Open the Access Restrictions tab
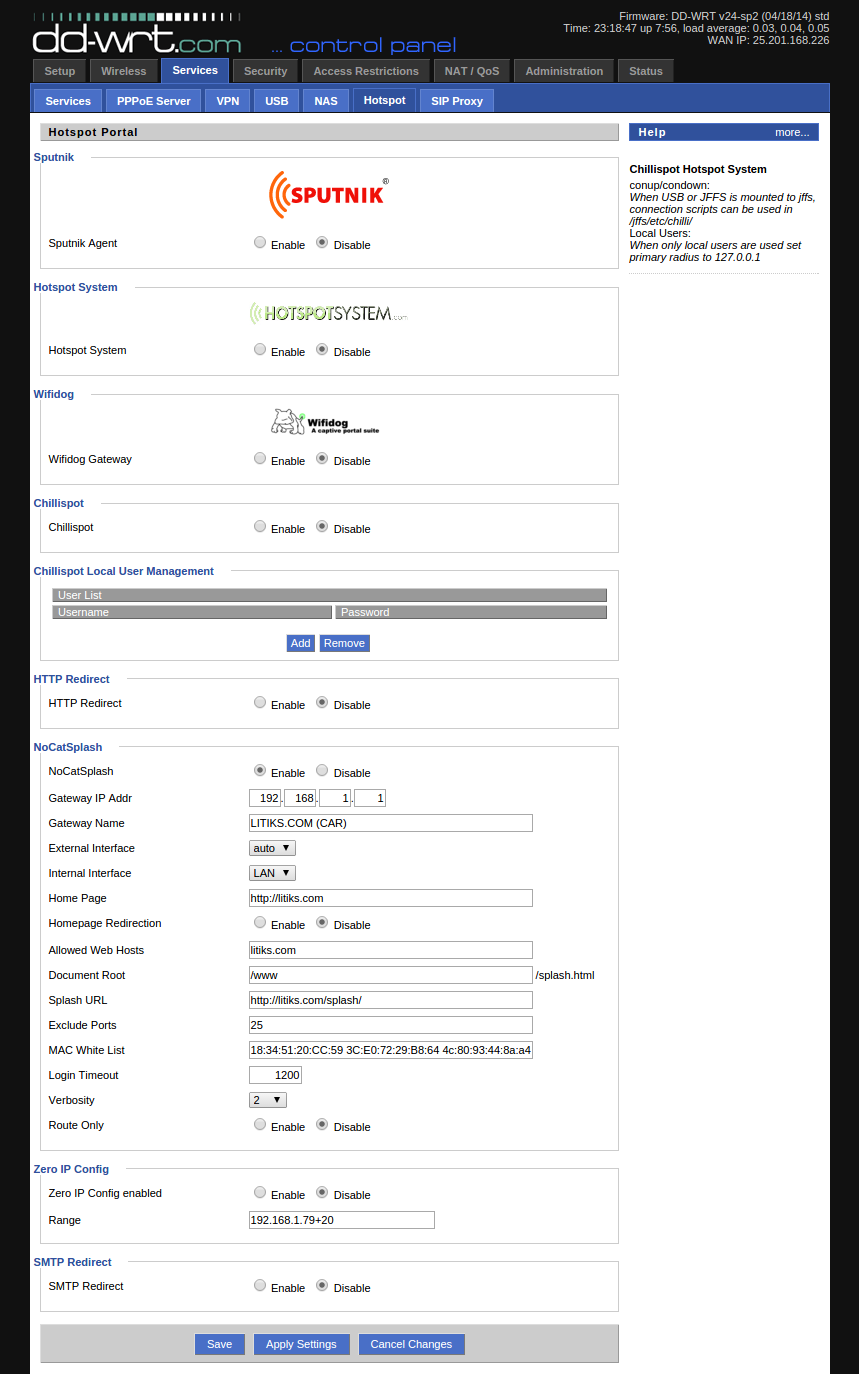 point(366,71)
